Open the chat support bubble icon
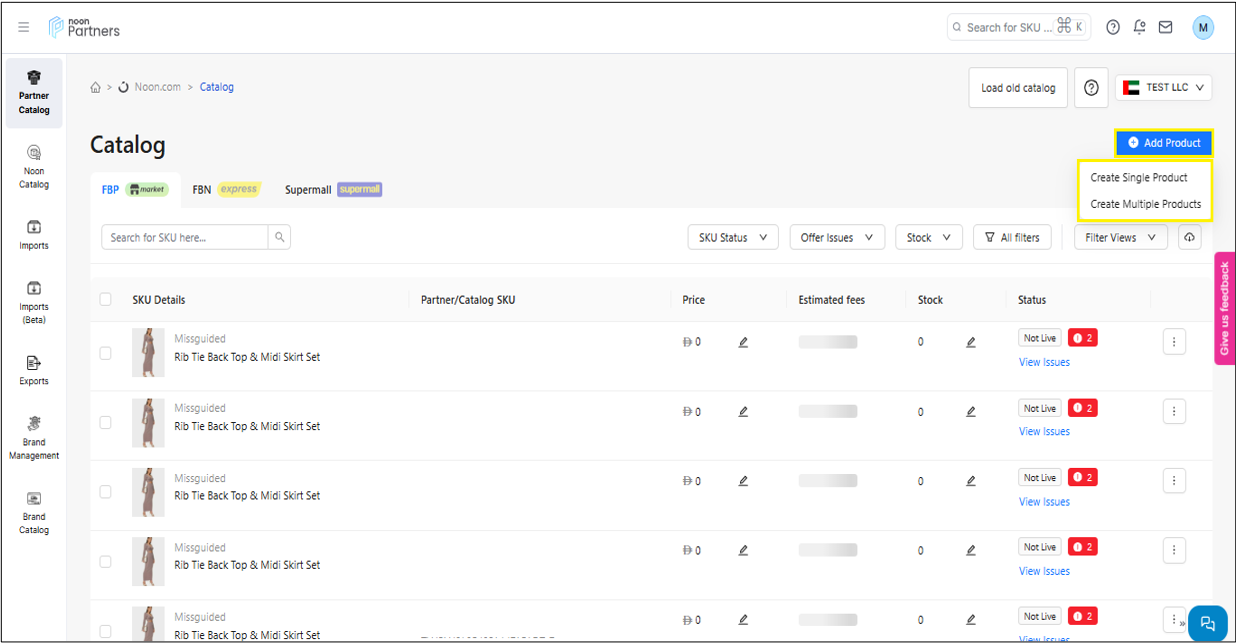1236x643 pixels. (x=1207, y=624)
